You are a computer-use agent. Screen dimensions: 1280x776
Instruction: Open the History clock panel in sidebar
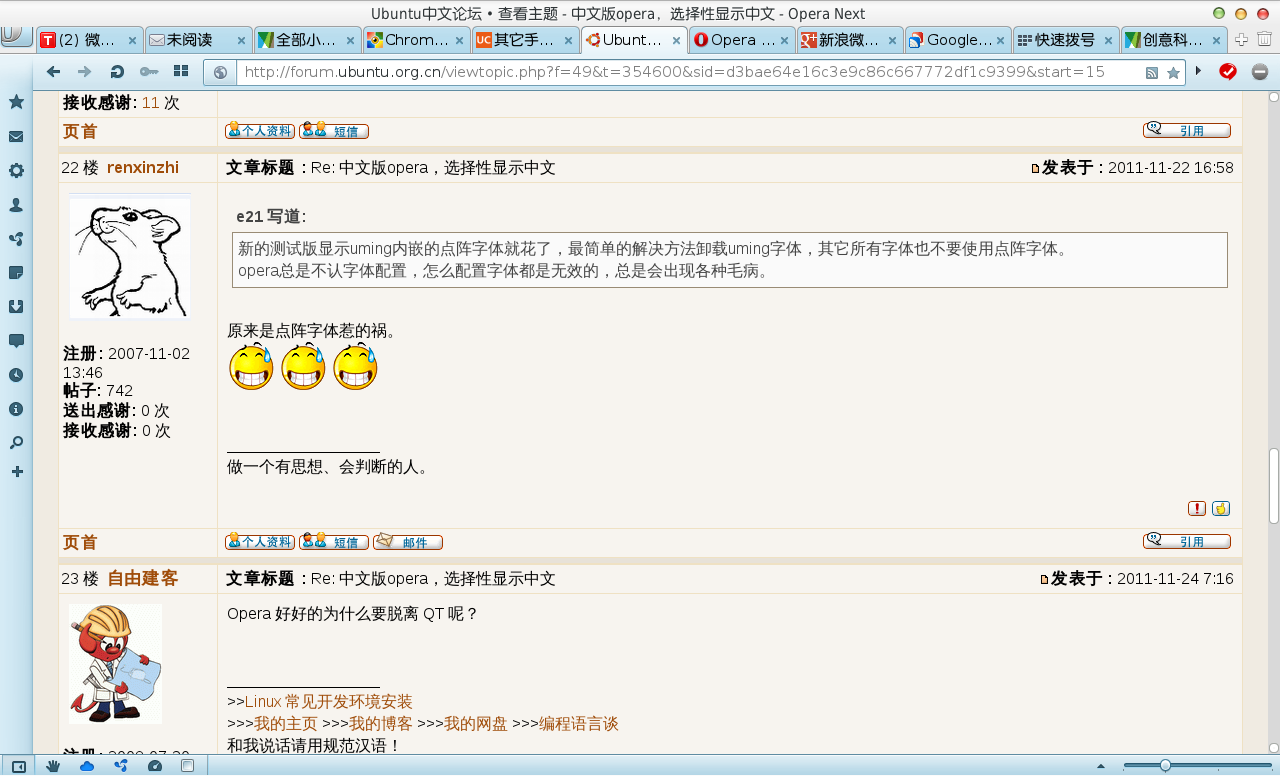pyautogui.click(x=16, y=375)
